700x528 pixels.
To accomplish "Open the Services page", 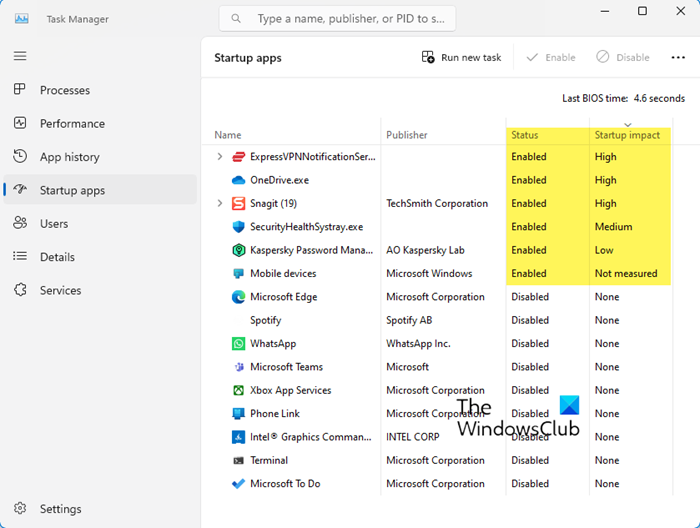I will tap(100, 290).
